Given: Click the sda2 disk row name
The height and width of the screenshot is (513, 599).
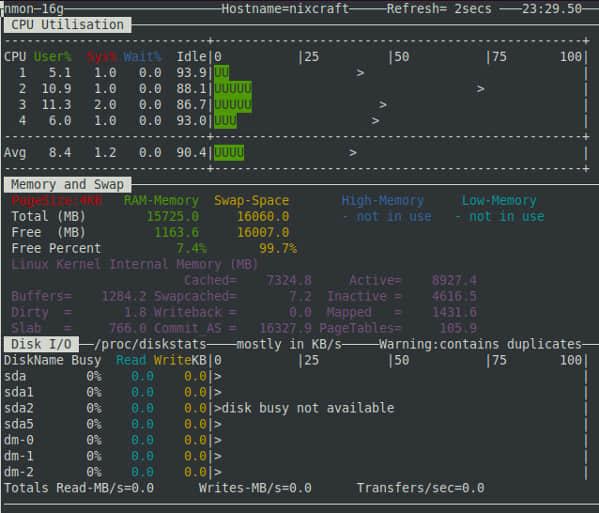Looking at the screenshot, I should (19, 408).
